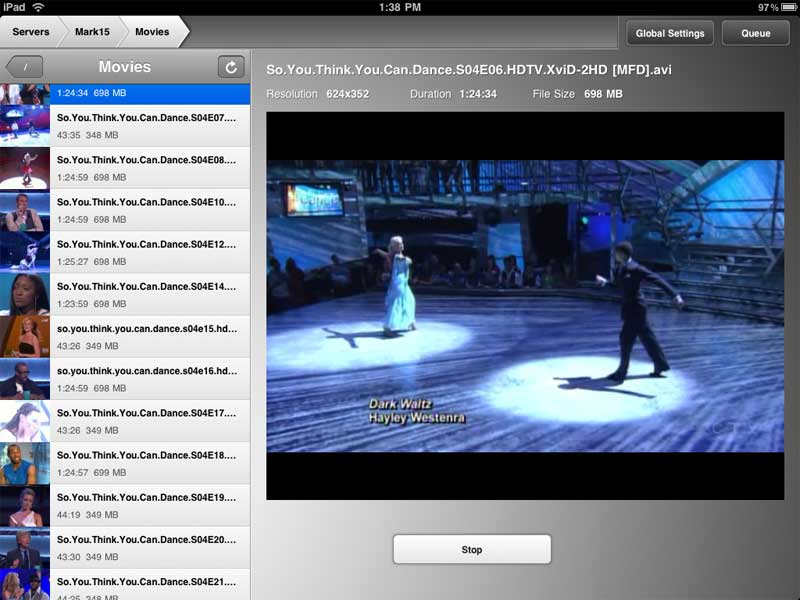Select the s04e15 episode row

[x=125, y=337]
